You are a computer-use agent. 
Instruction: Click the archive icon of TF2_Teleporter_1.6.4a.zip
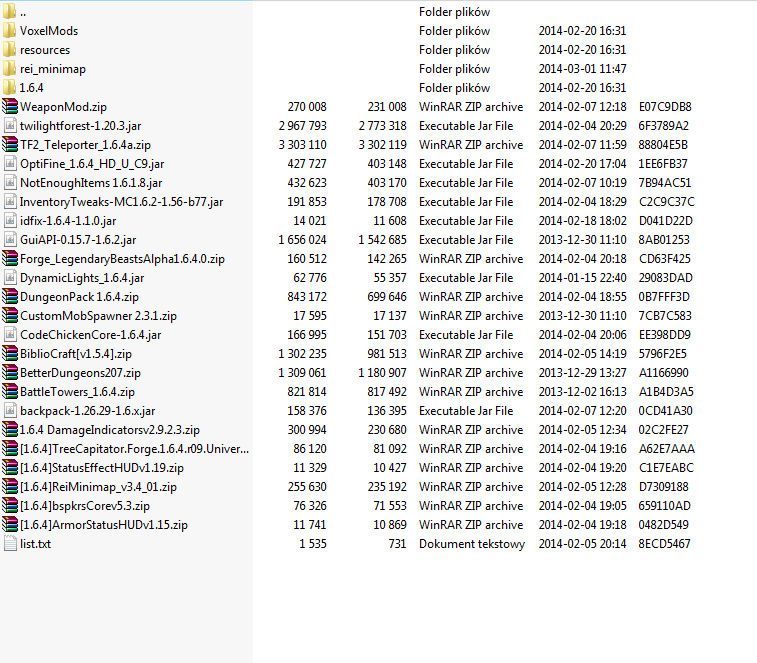[10, 144]
